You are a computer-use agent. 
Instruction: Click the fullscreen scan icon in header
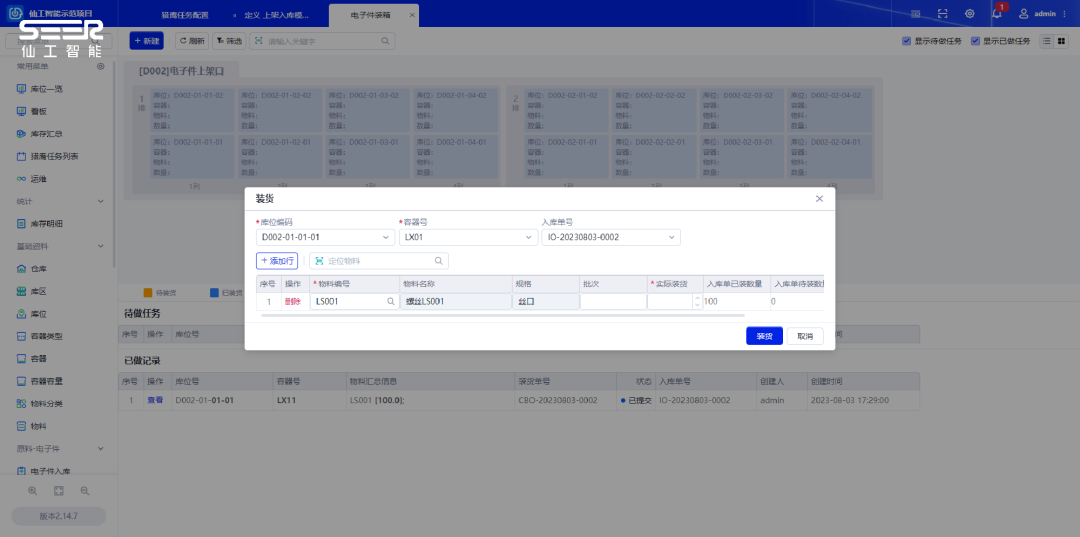pyautogui.click(x=942, y=14)
